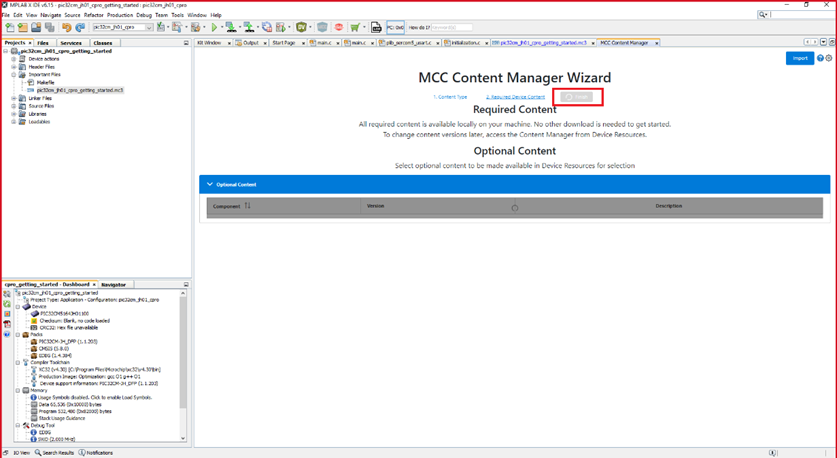Expand the Source Files tree node
The width and height of the screenshot is (837, 458).
coord(14,106)
